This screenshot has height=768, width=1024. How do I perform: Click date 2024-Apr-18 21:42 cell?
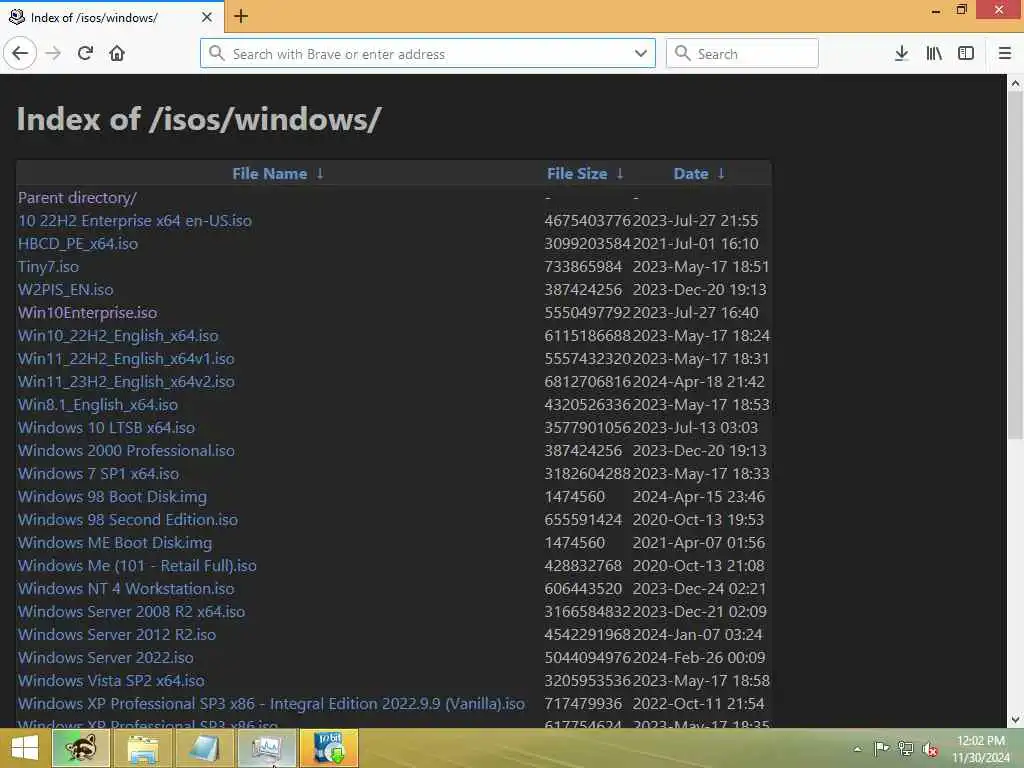(698, 381)
